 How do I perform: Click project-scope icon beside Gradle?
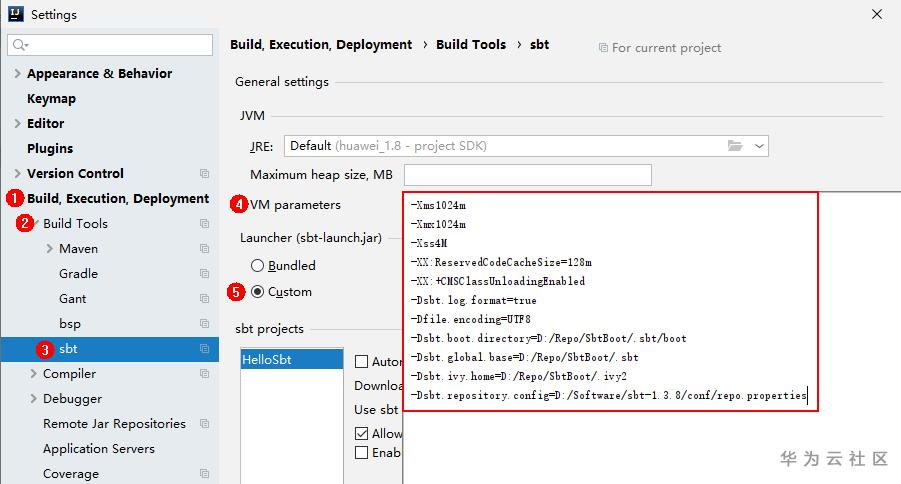point(204,274)
